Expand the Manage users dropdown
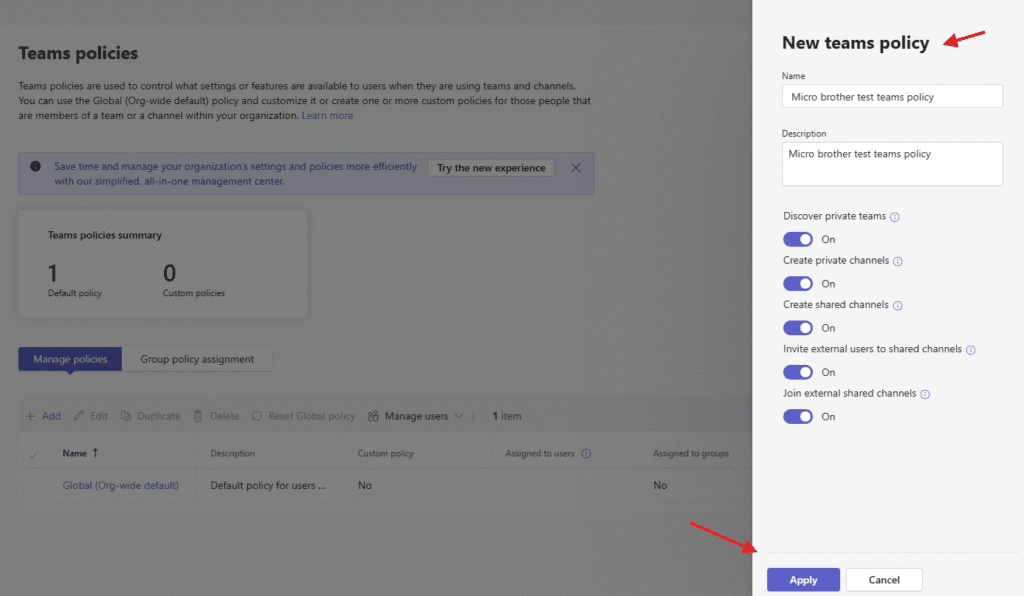Image resolution: width=1024 pixels, height=596 pixels. (x=415, y=416)
